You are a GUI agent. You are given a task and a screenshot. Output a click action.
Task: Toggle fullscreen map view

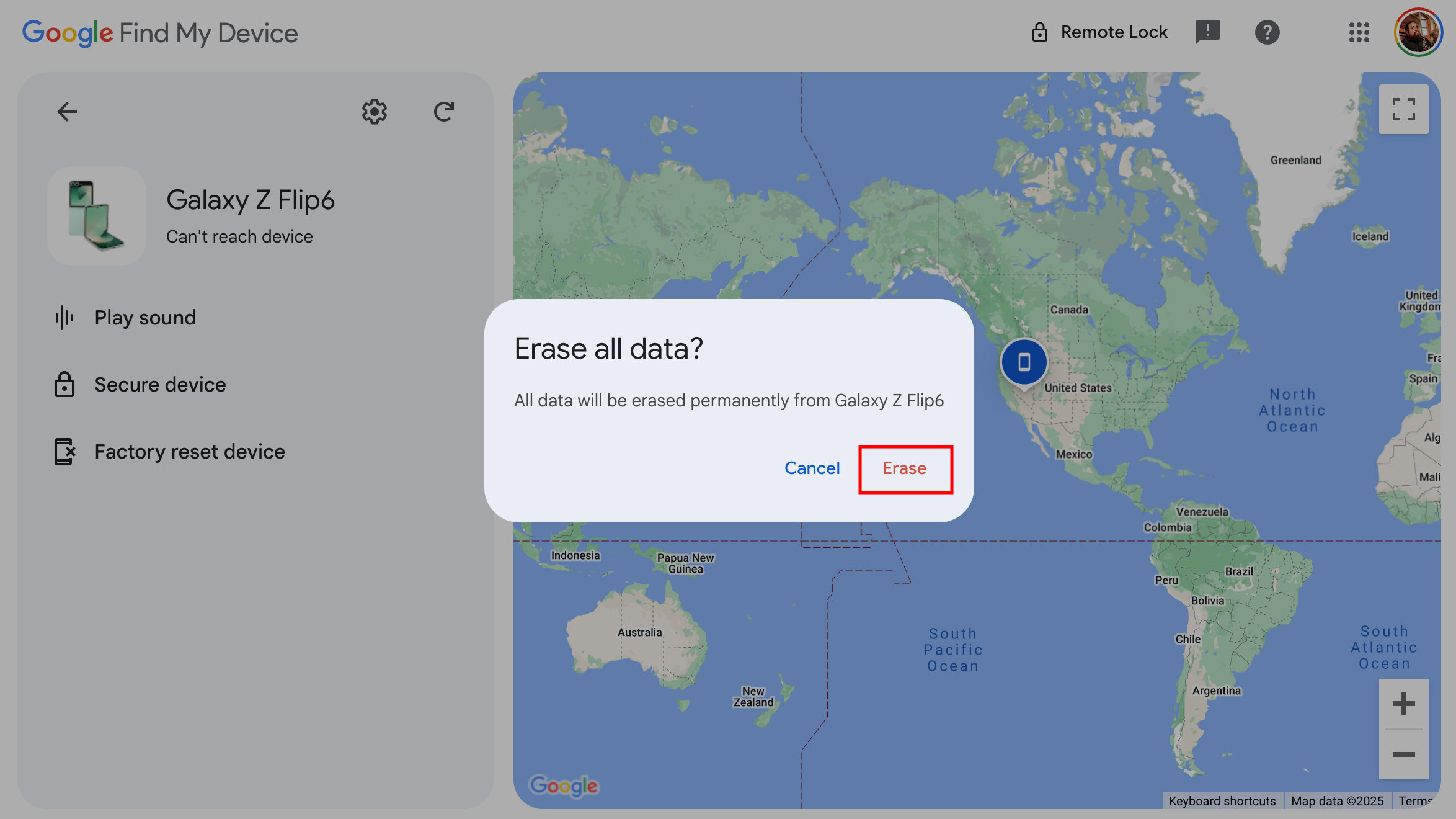click(1403, 109)
